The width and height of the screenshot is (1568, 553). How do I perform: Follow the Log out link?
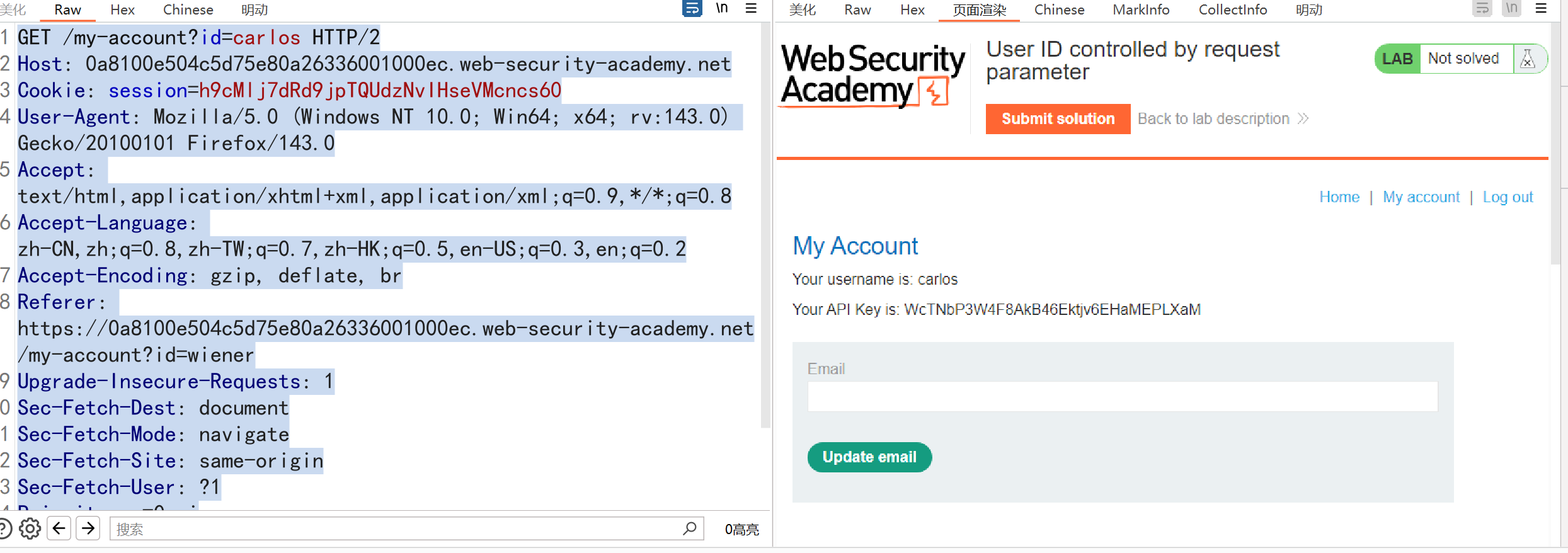1507,197
